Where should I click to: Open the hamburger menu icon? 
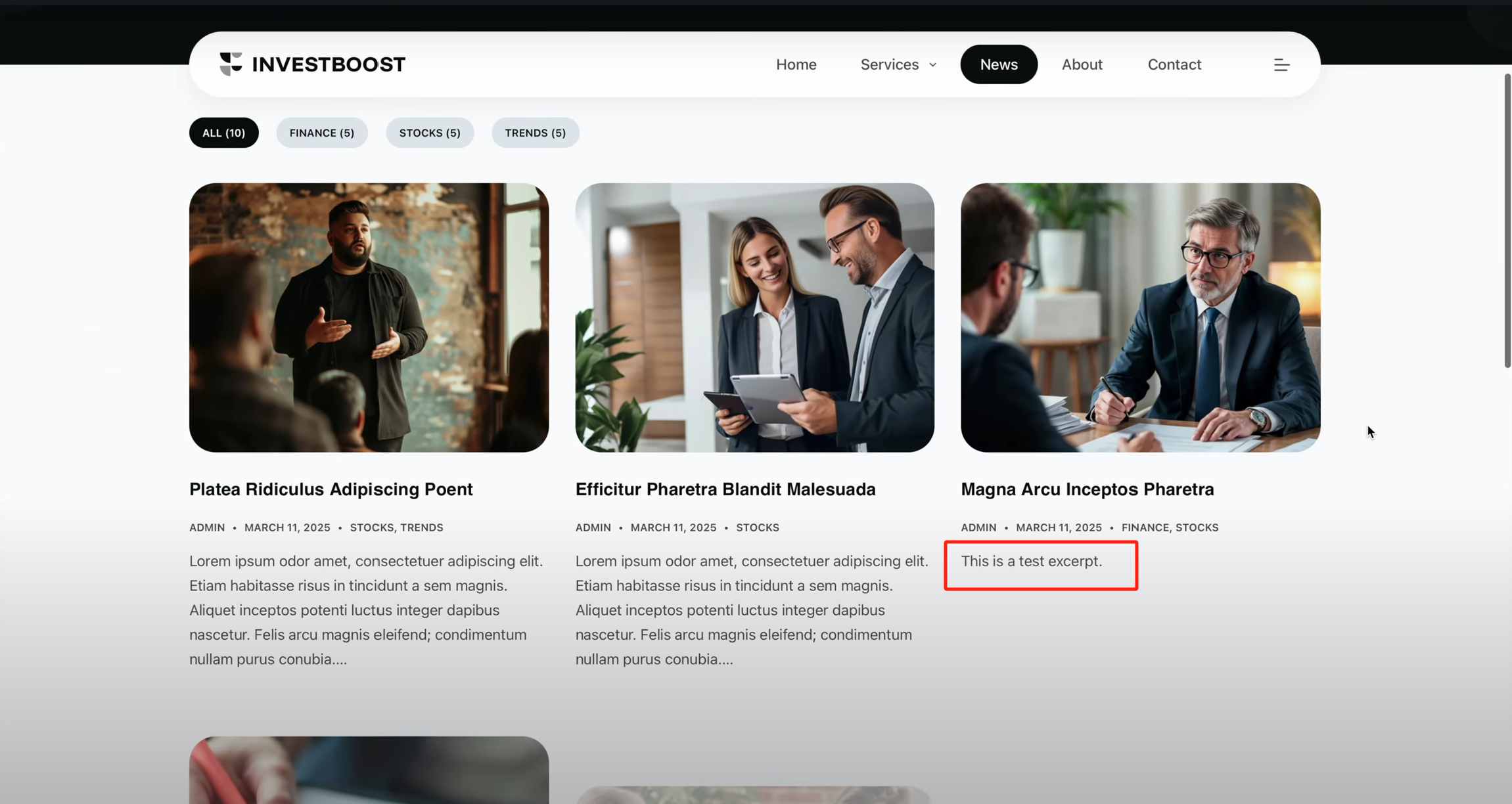(x=1281, y=64)
